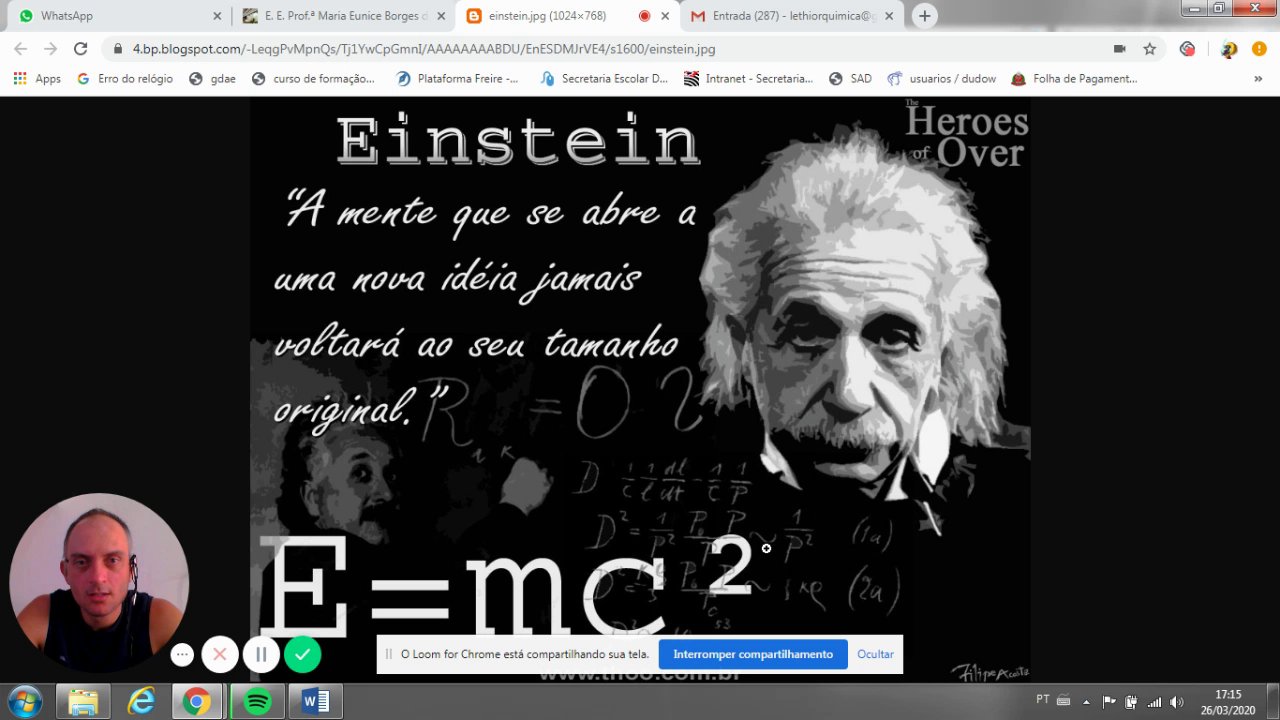Open the Apps bookmarks shortcut

pos(37,78)
